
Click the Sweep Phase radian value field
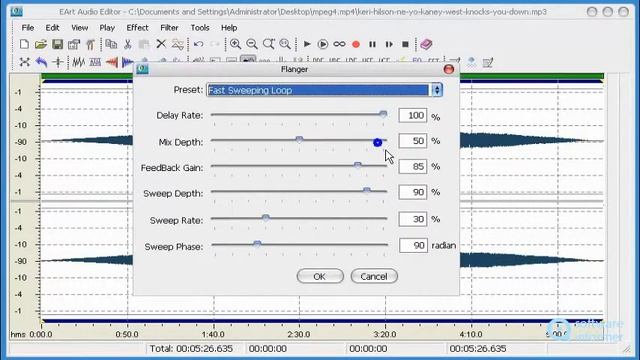tap(413, 245)
